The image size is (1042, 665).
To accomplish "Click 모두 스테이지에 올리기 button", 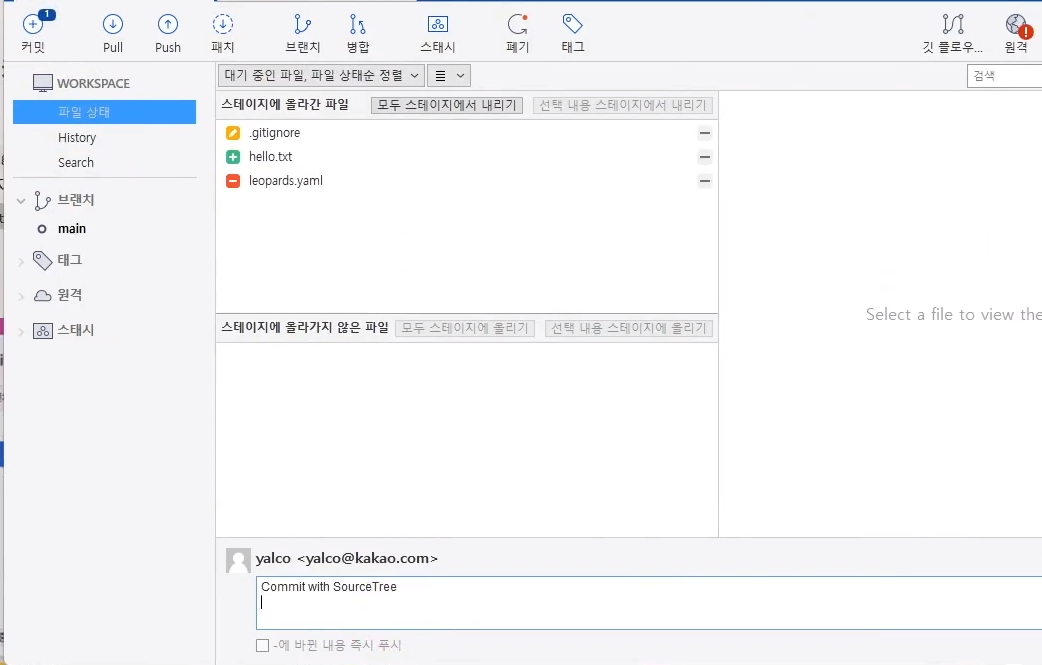I will [x=465, y=328].
